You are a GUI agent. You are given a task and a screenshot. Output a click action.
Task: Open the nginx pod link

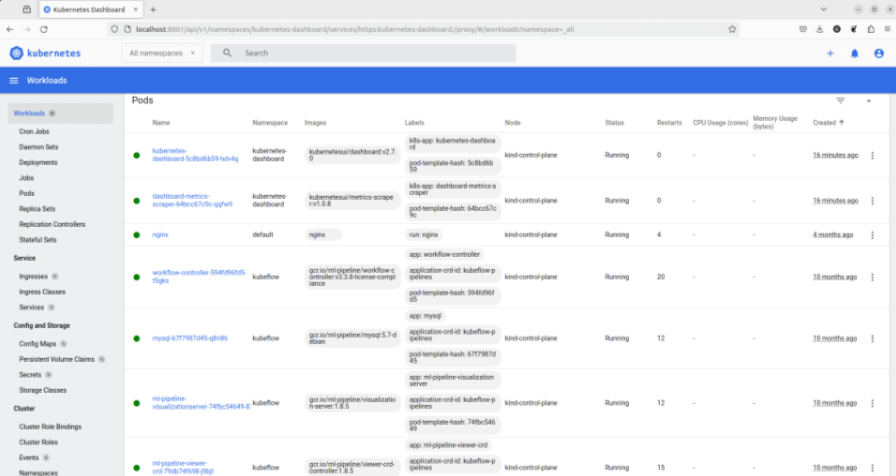click(160, 234)
